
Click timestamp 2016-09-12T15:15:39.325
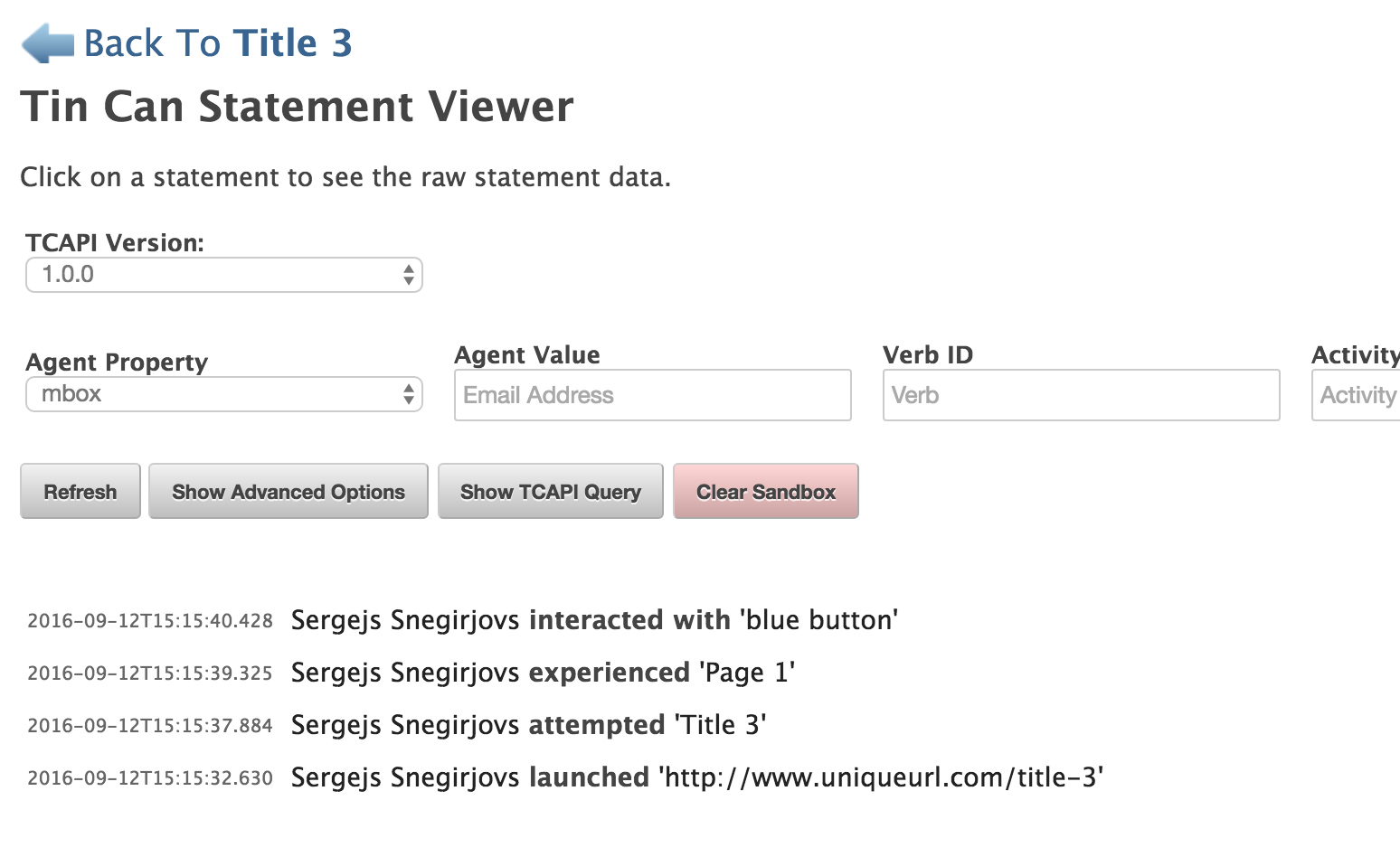150,673
